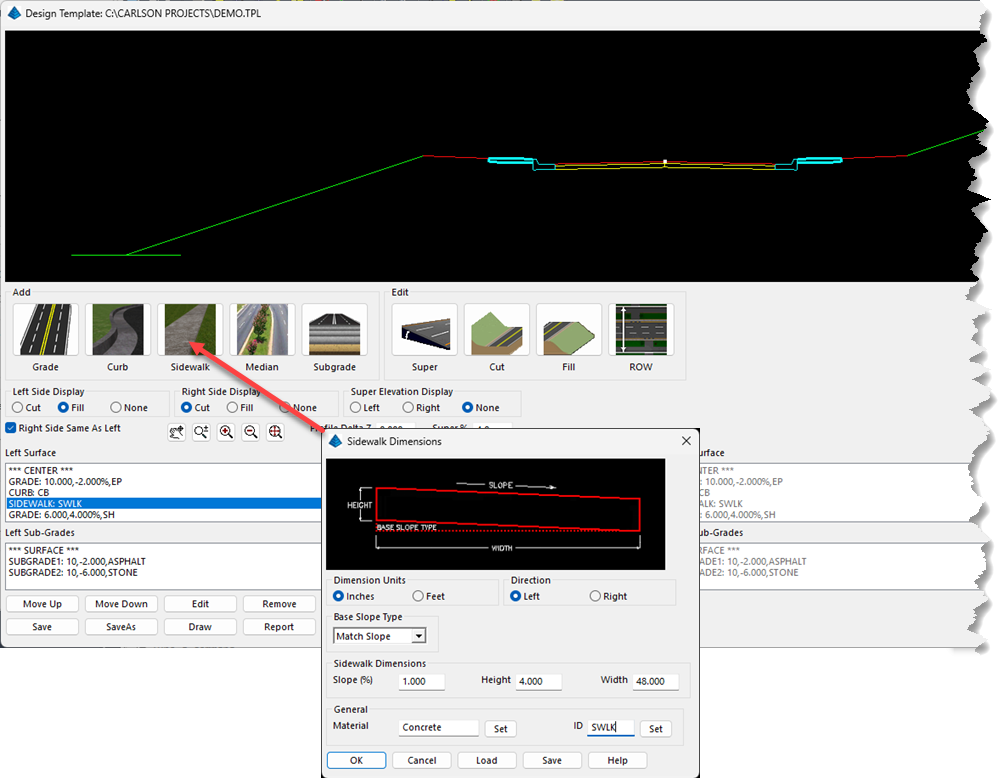Open the Median template icon
Image resolution: width=998 pixels, height=778 pixels.
click(x=262, y=331)
